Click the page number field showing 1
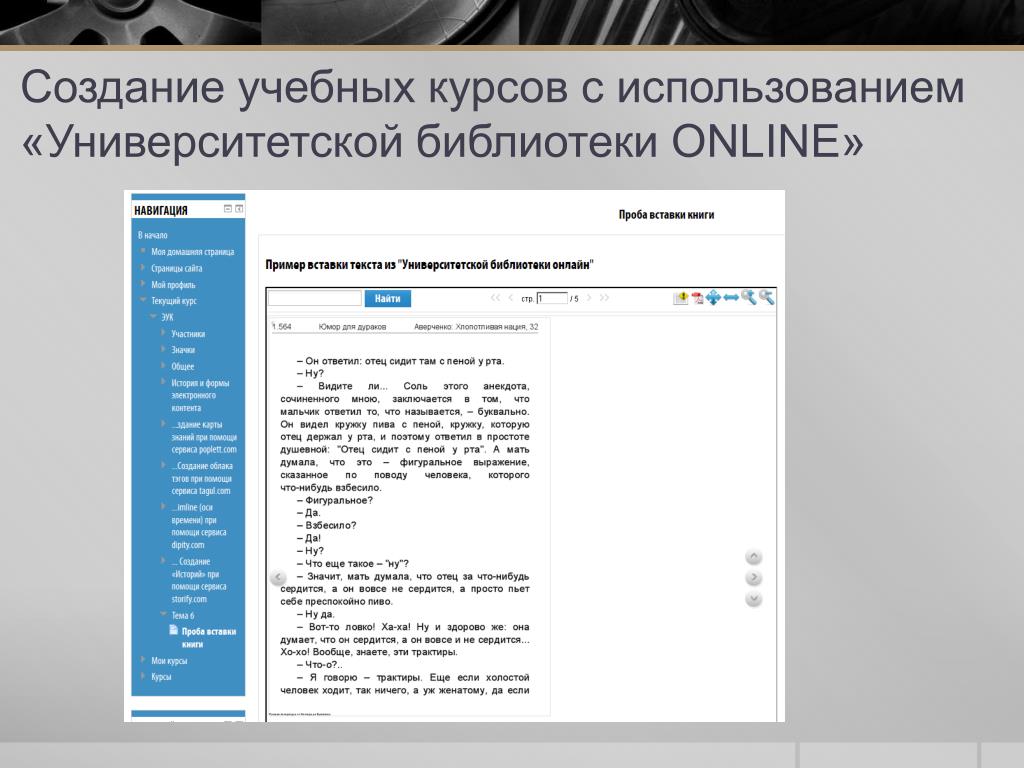 pos(552,298)
